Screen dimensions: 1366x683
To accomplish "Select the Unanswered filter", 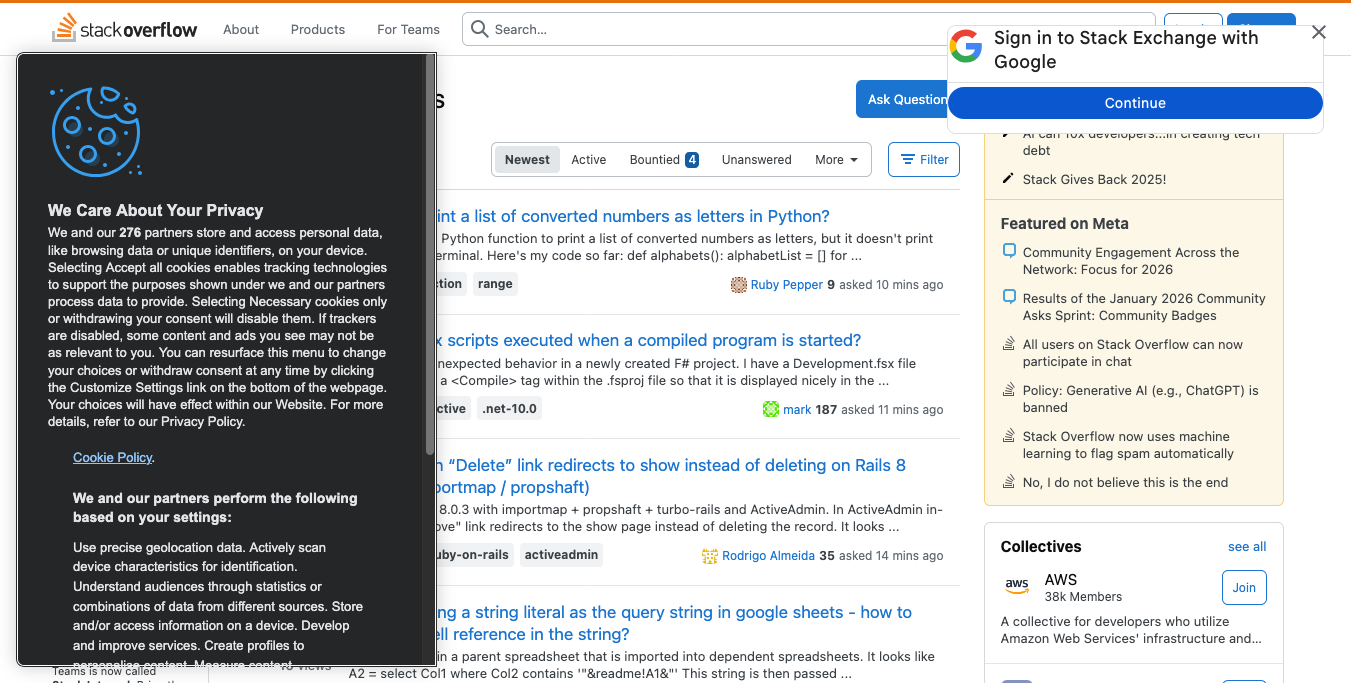I will (x=756, y=159).
